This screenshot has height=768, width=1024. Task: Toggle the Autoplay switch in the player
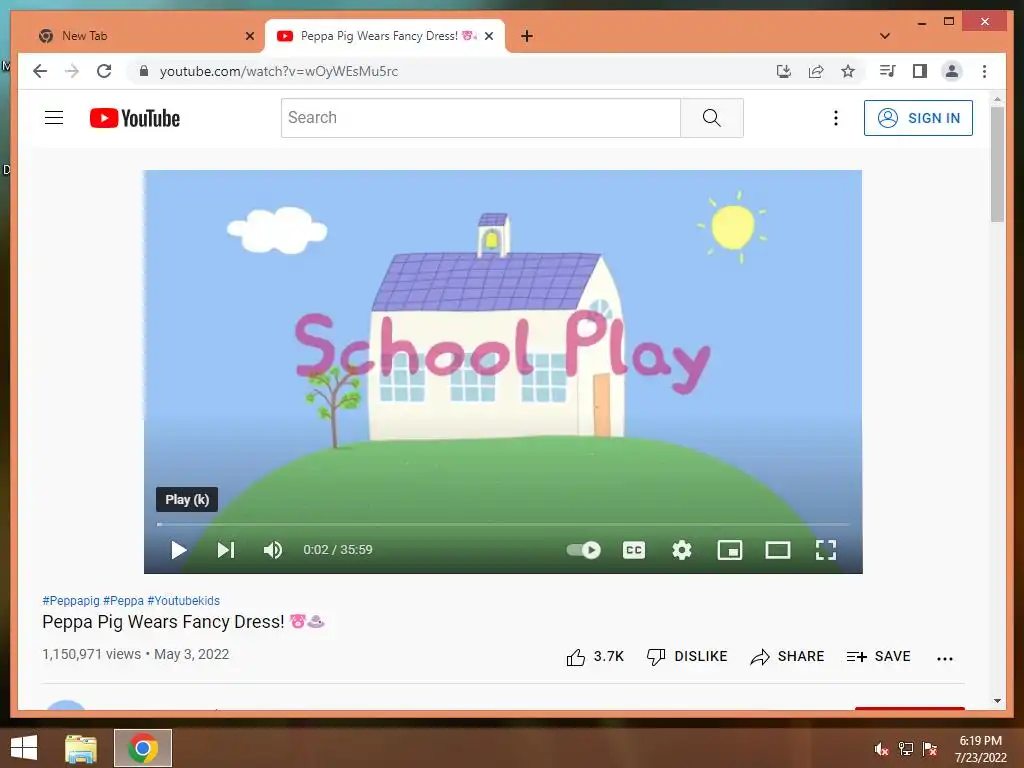tap(583, 550)
